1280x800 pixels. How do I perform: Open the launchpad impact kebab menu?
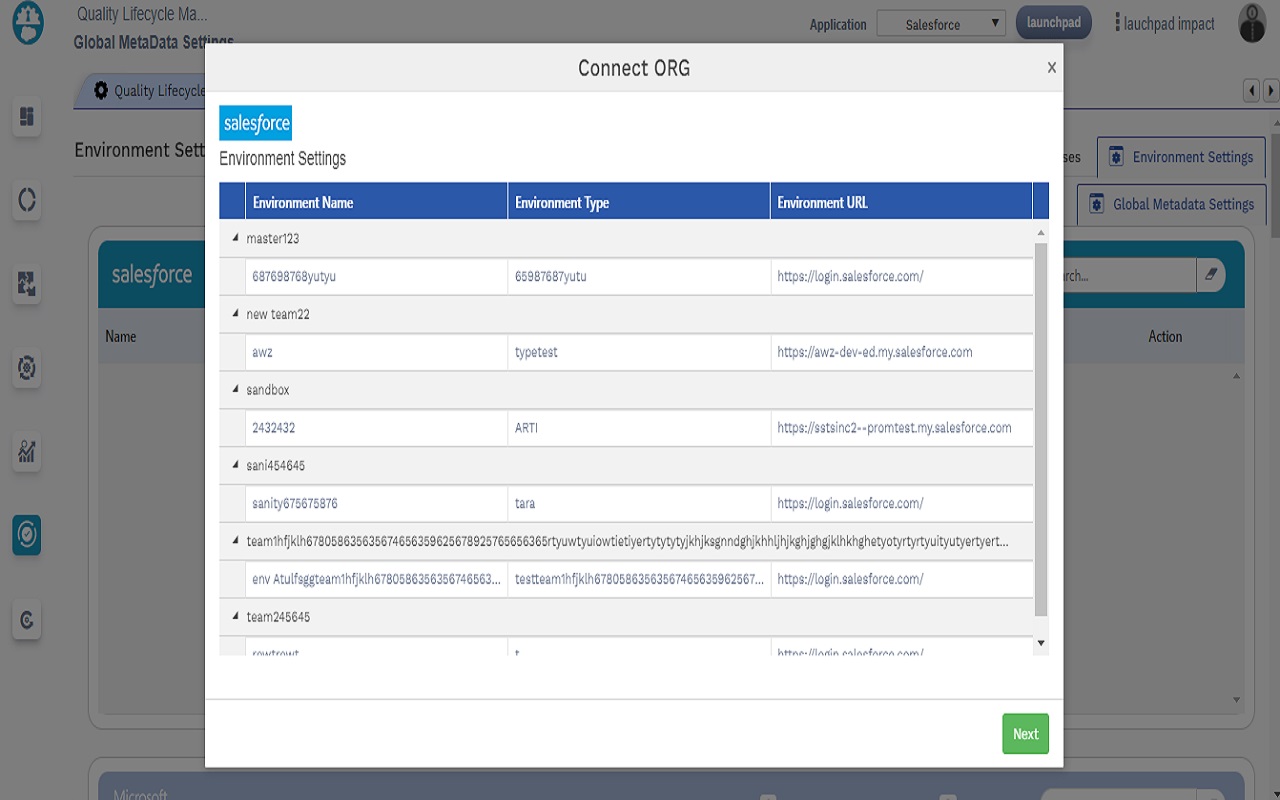pos(1118,22)
